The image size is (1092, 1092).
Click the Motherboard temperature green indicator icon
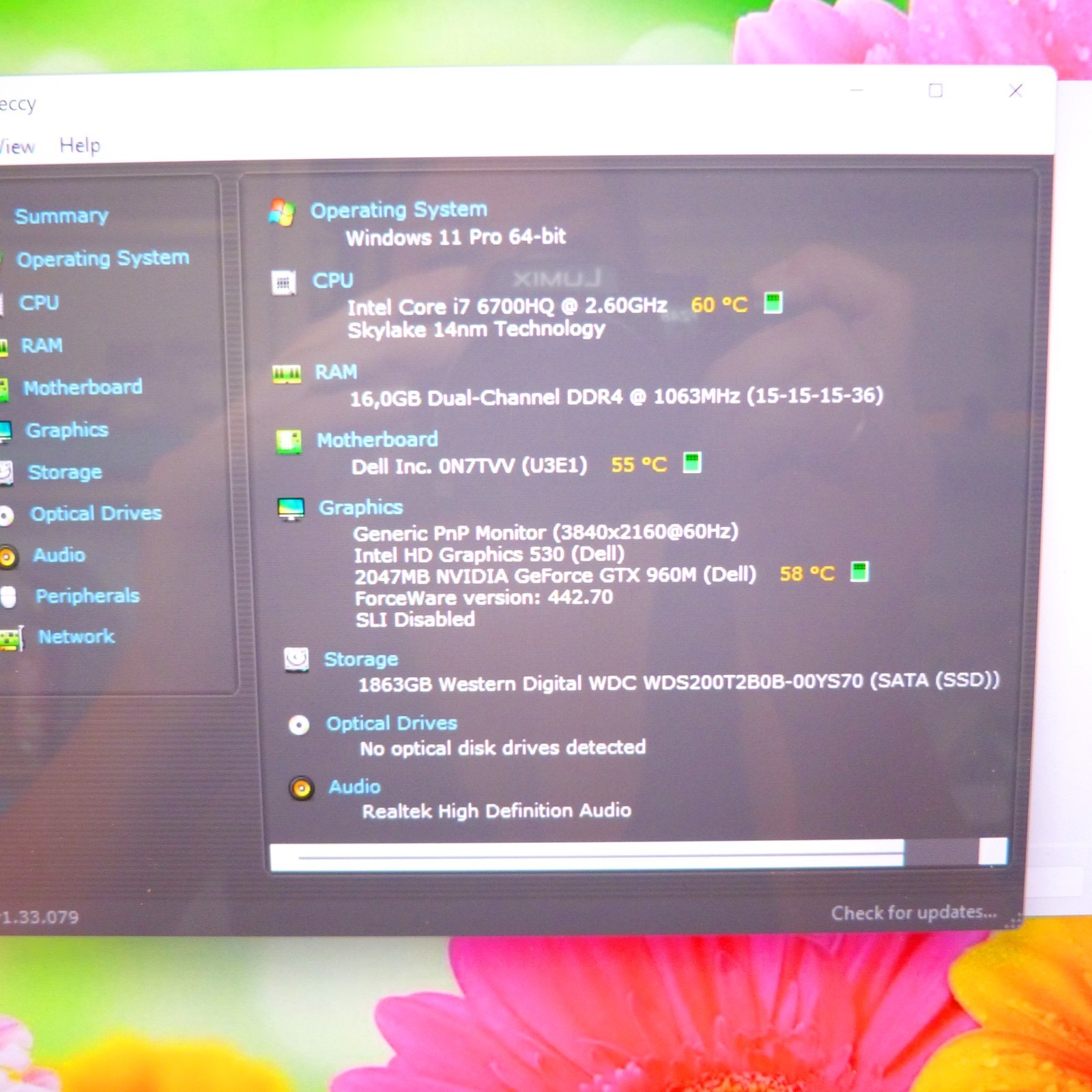(x=692, y=463)
